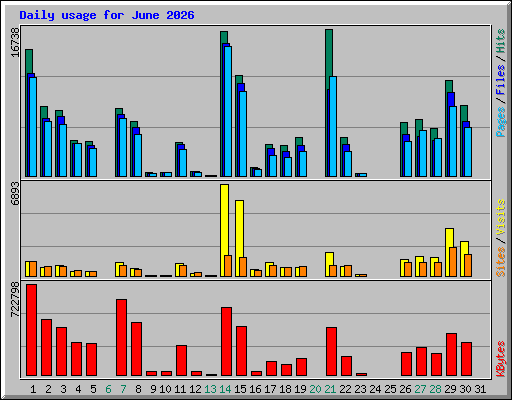The height and width of the screenshot is (400, 512).
Task: Click the red KBytes bar for day 11
Action: [182, 361]
